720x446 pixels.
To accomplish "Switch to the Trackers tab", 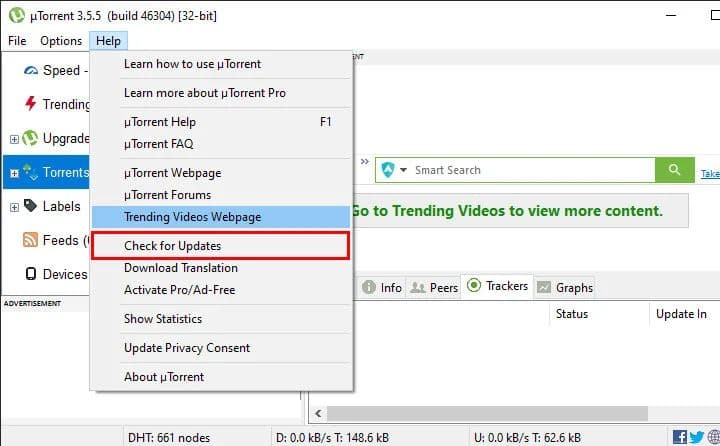I will click(x=497, y=286).
